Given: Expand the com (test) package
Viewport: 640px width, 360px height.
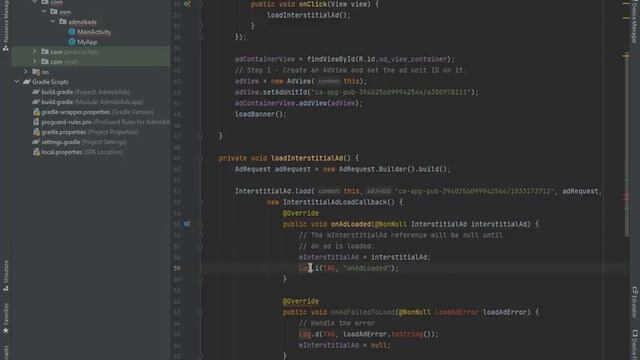Looking at the screenshot, I should [35, 62].
